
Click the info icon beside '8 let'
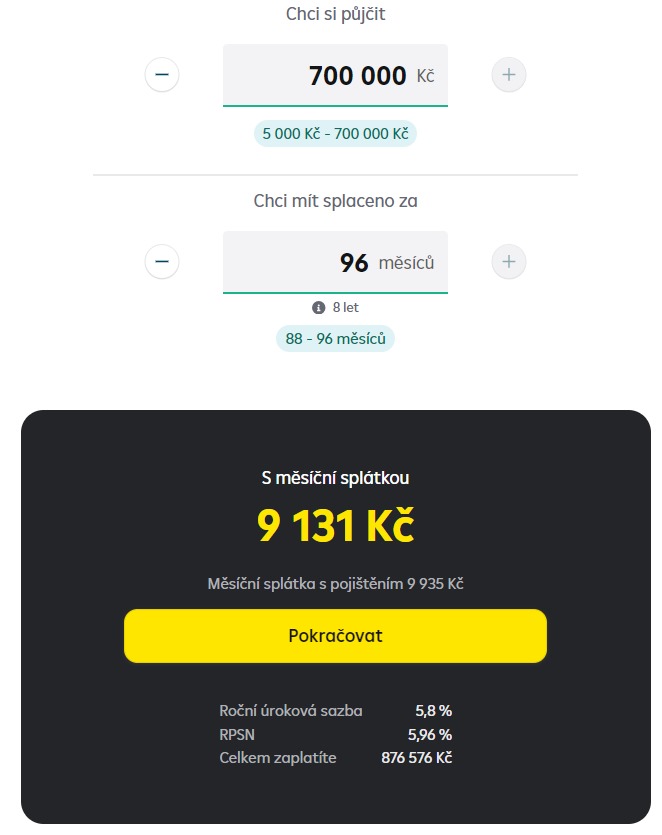coord(319,308)
